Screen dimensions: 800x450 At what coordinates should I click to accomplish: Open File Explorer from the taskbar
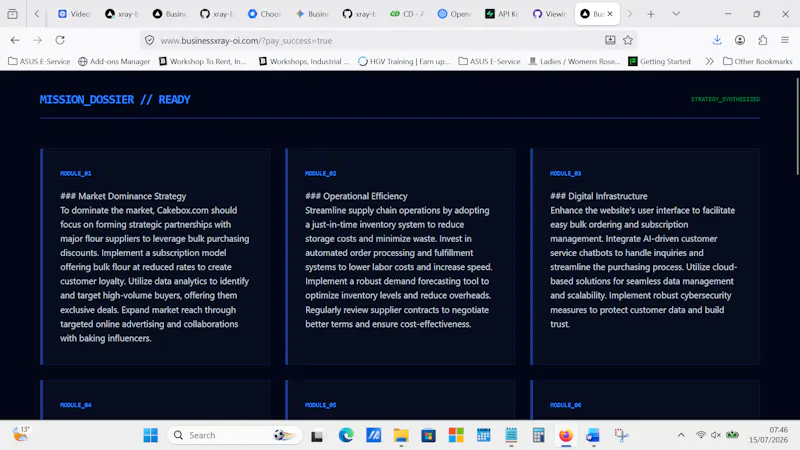401,435
